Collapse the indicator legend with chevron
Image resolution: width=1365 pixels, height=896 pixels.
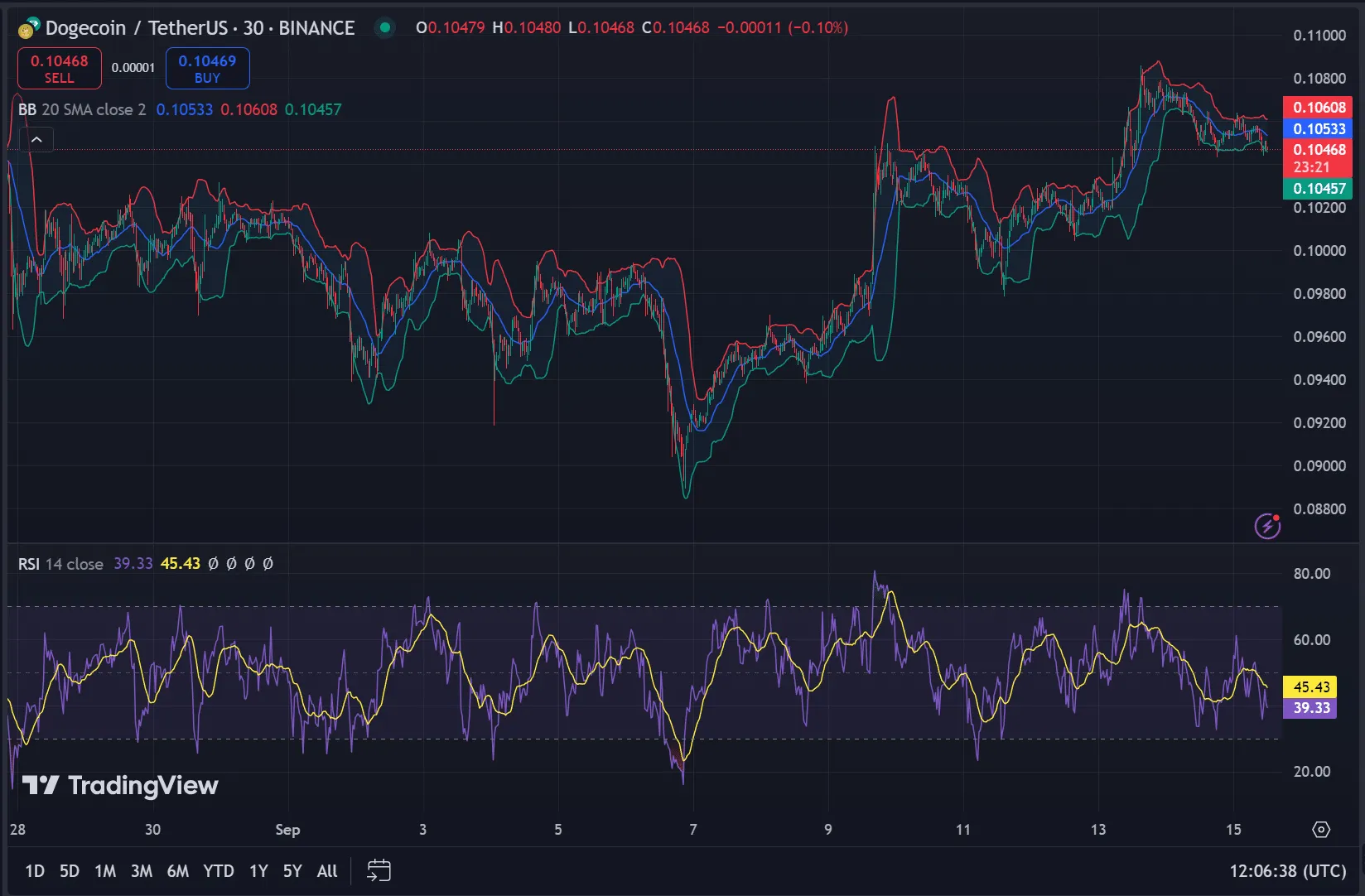pyautogui.click(x=36, y=140)
